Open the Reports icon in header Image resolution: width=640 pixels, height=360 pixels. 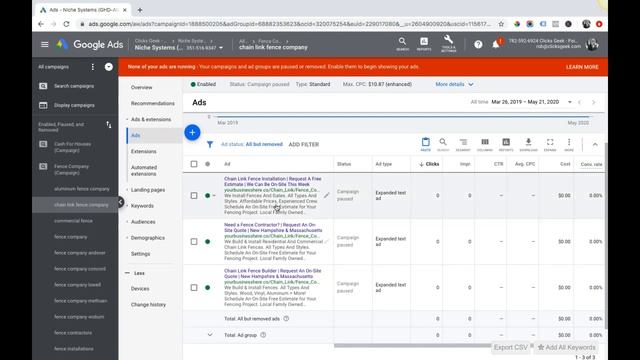point(424,44)
